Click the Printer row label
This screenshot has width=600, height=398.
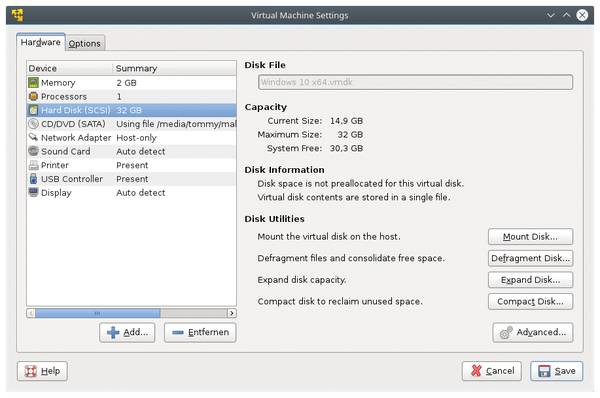55,165
